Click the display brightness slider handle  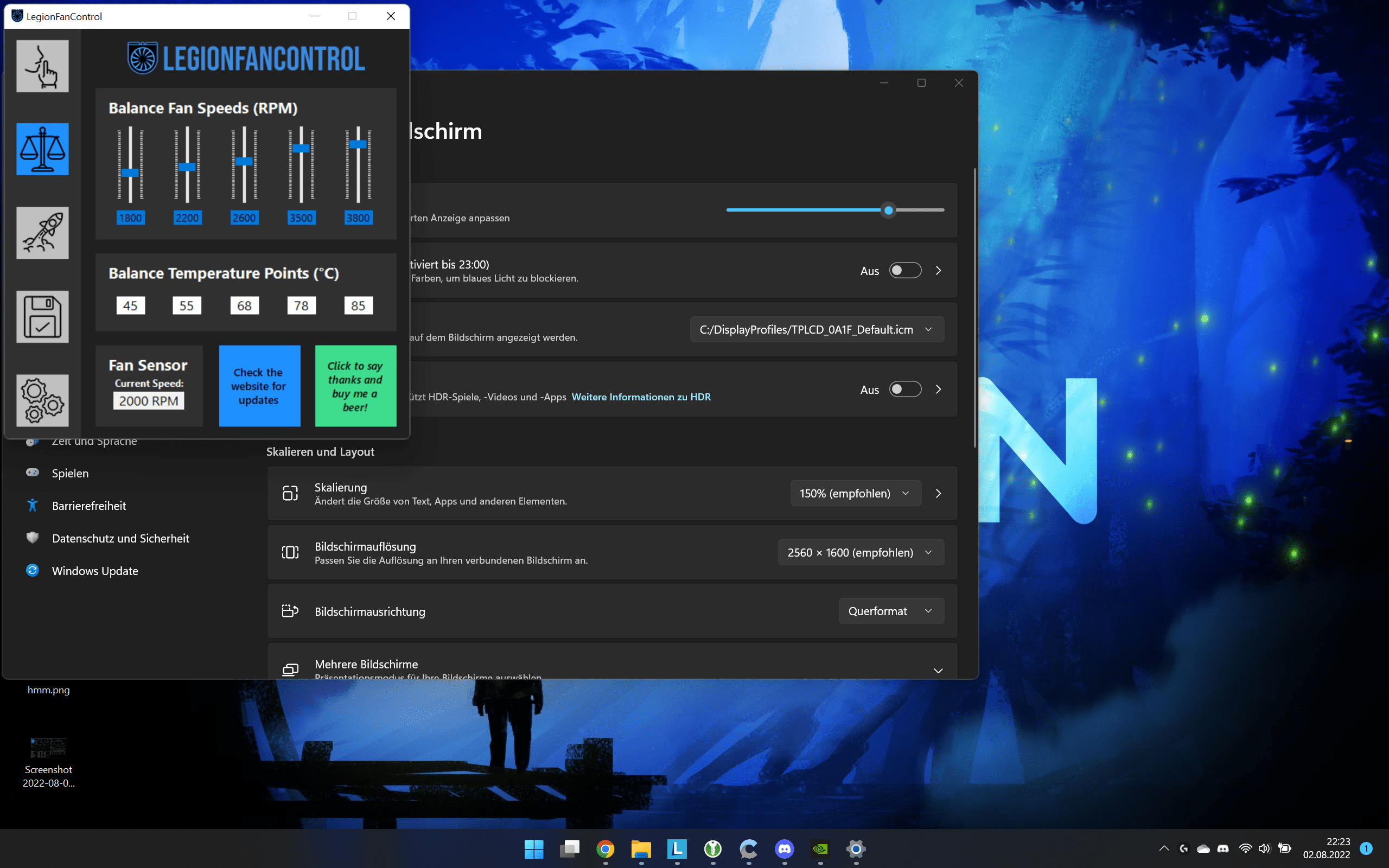tap(889, 210)
